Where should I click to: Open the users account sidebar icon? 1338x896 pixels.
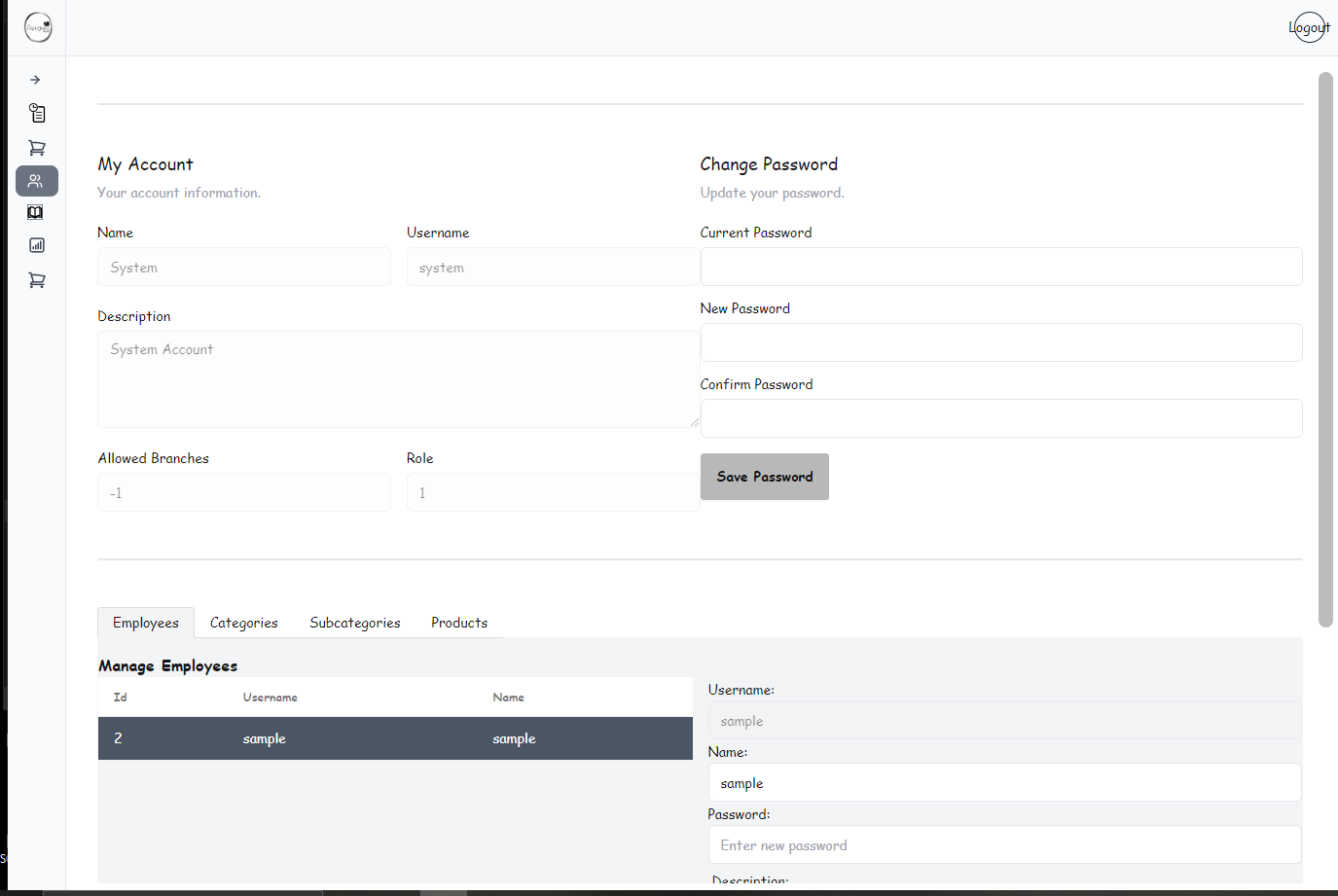click(x=36, y=180)
